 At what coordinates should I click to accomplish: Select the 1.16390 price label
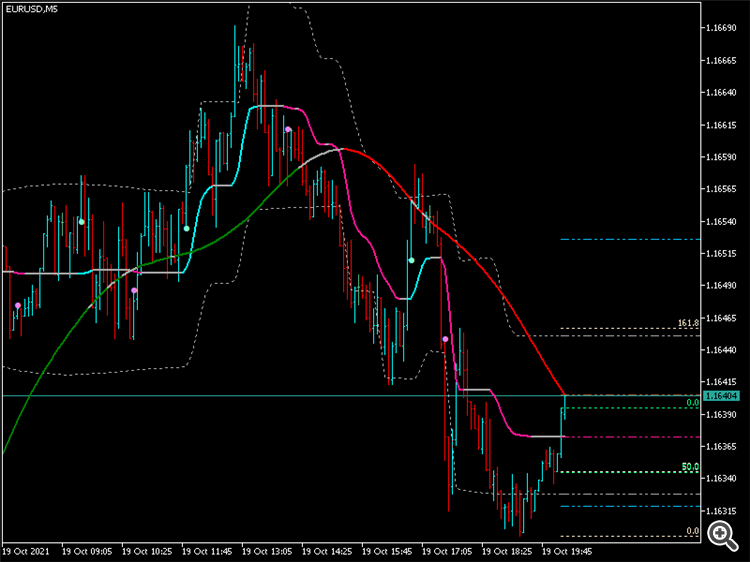pyautogui.click(x=721, y=415)
